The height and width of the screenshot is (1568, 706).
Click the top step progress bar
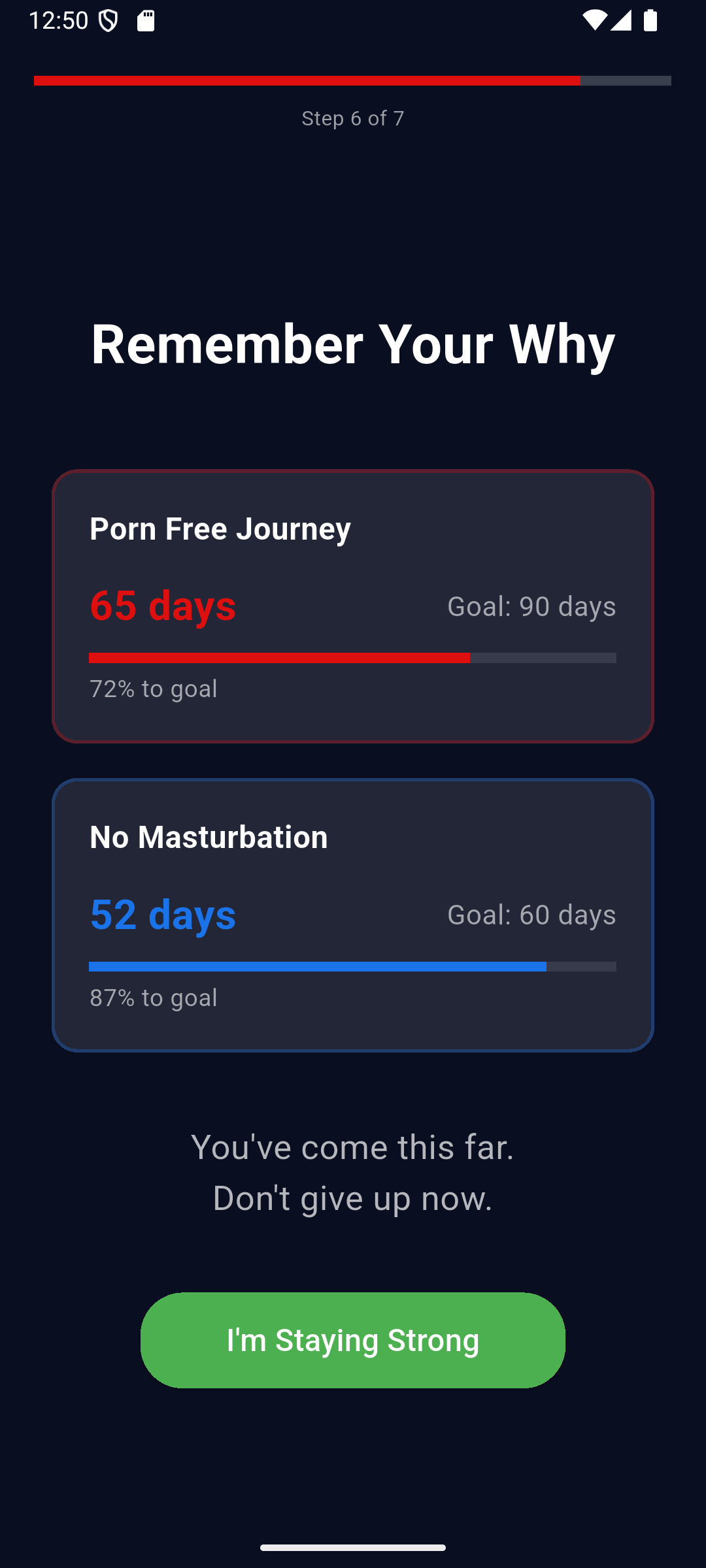tap(352, 80)
